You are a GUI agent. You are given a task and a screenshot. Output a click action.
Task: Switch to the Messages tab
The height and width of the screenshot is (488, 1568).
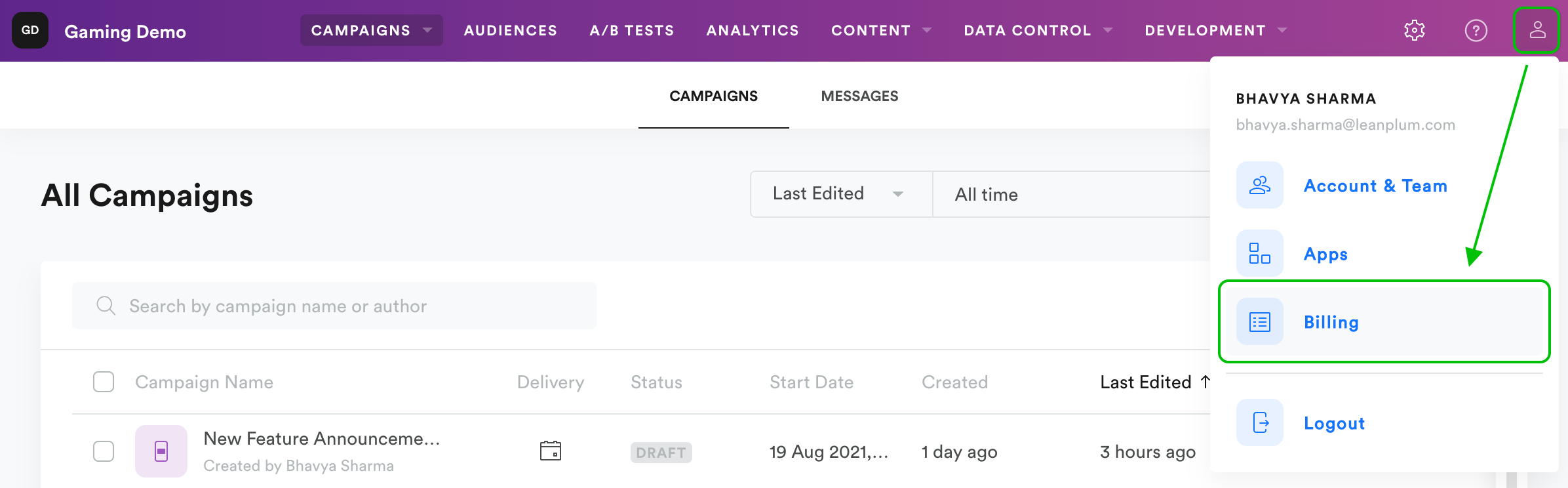click(x=859, y=96)
